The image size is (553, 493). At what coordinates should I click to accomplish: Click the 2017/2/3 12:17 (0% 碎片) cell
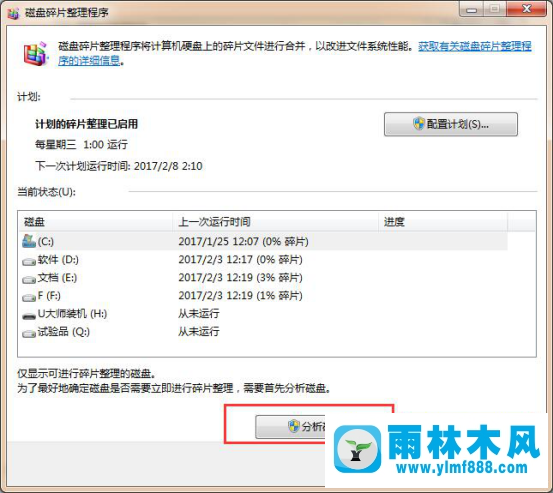point(241,260)
